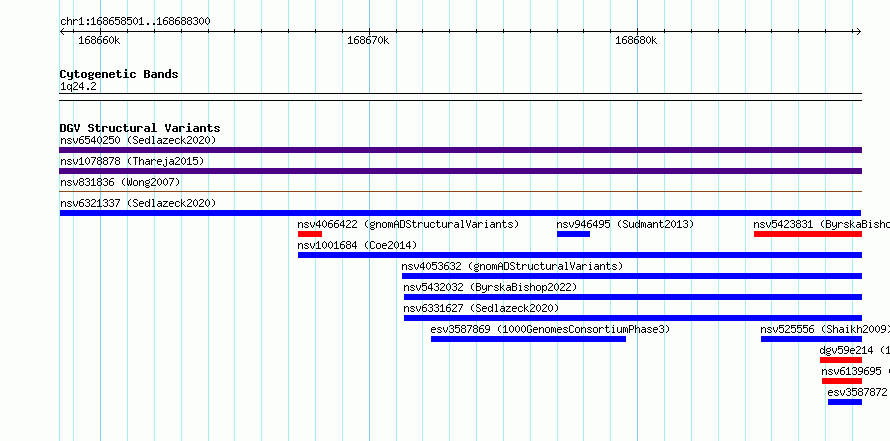Viewport: 890px width, 441px height.
Task: Open the nsv946495 (Sudmant2013) label
Action: point(625,224)
